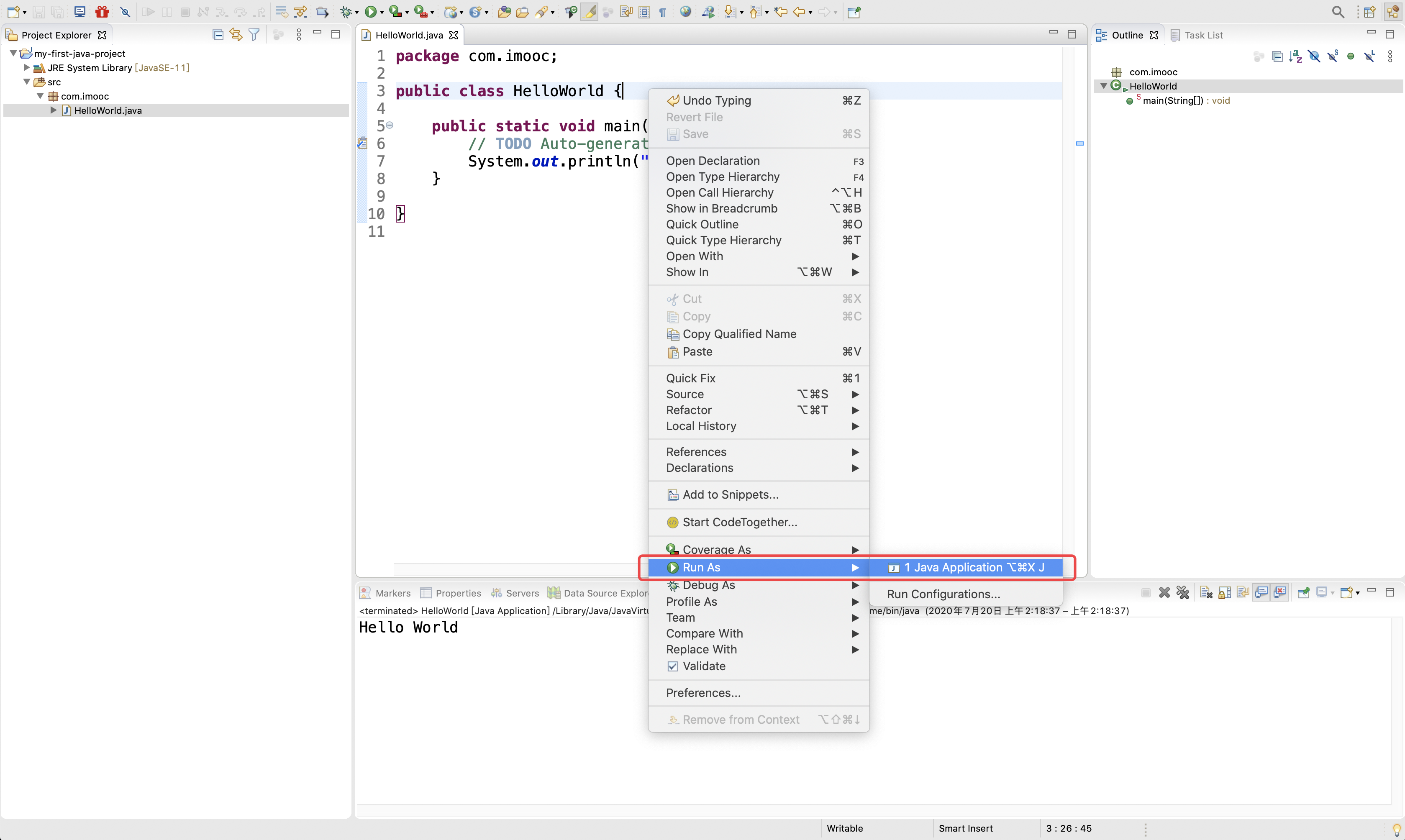Viewport: 1405px width, 840px height.
Task: Collapse all in Outline view toolbar
Action: [1277, 56]
